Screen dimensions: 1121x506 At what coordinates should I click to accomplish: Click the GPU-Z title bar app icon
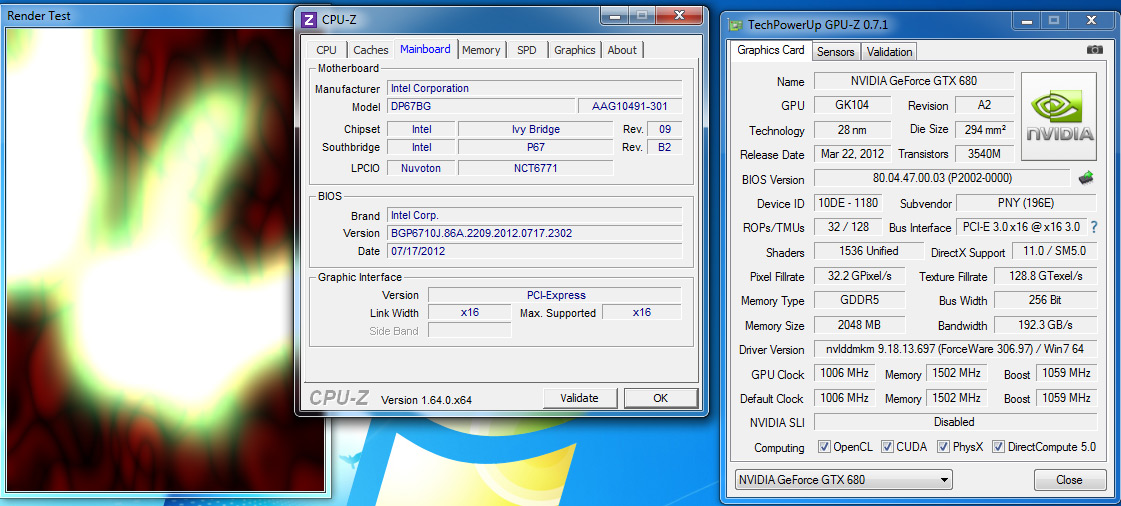pos(735,25)
